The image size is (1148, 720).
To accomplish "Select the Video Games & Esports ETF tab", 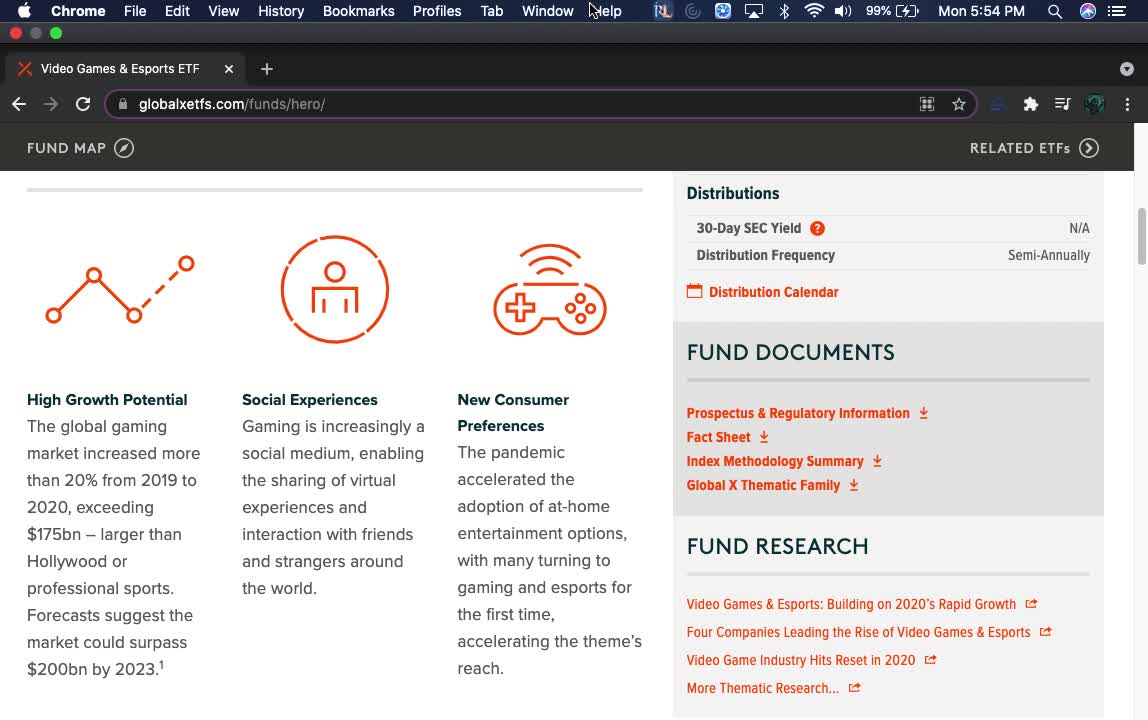I will click(120, 69).
